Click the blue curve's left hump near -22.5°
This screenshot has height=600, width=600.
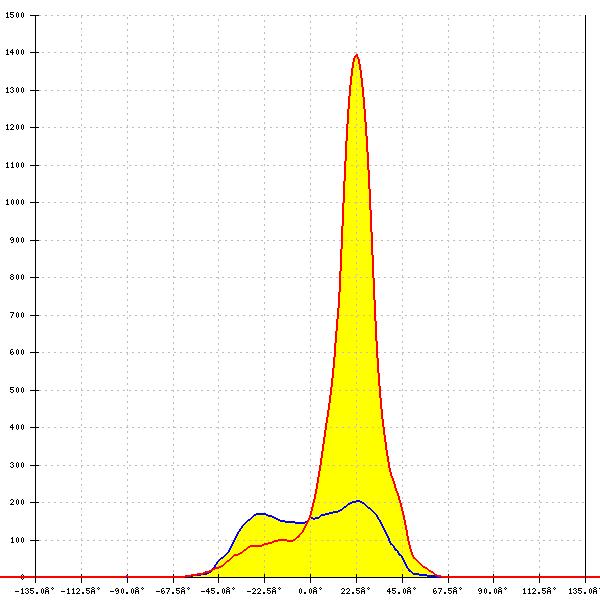[x=260, y=514]
